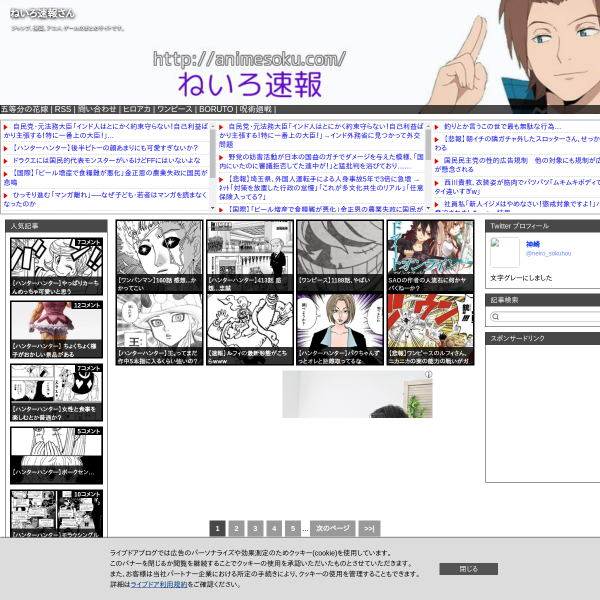
Task: Open 釣りとか言うこの世で最も無駄な行為 link
Action: point(502,126)
